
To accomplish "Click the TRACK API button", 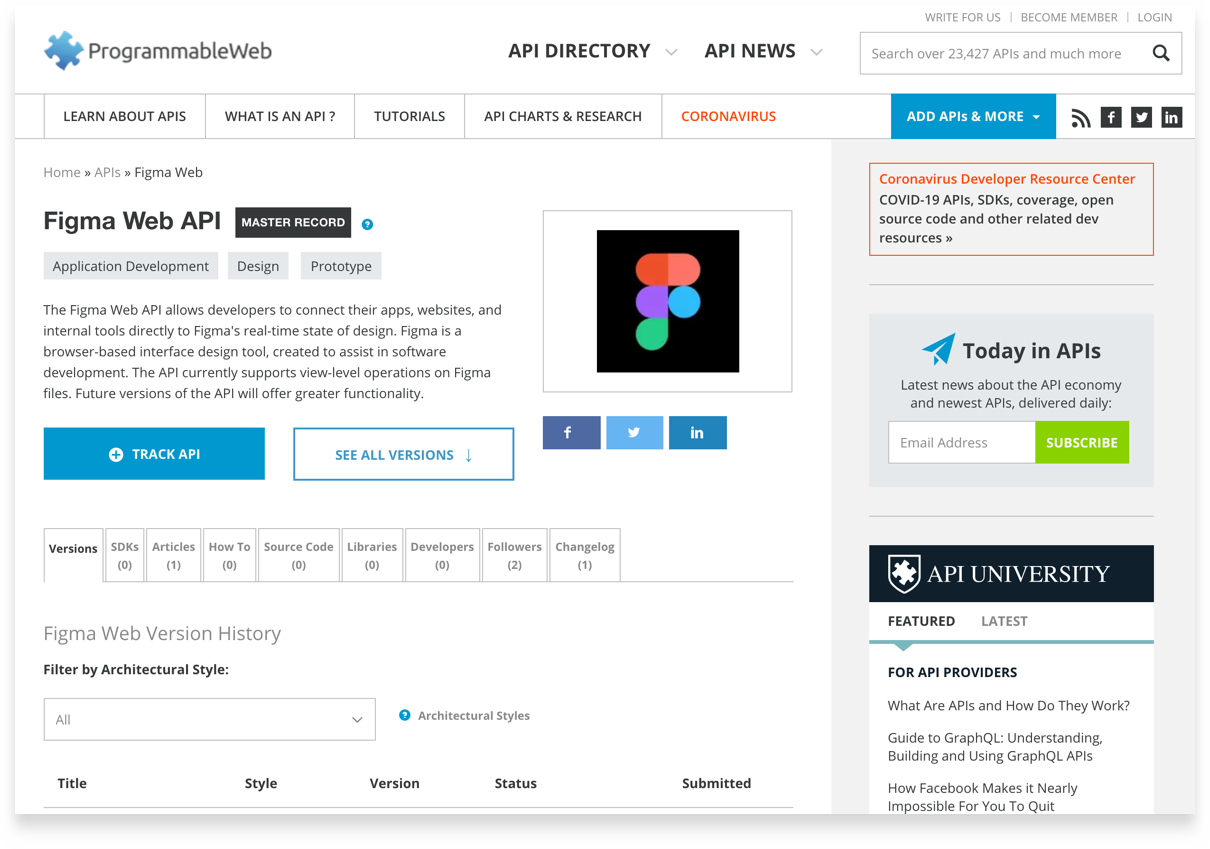I will pos(154,454).
